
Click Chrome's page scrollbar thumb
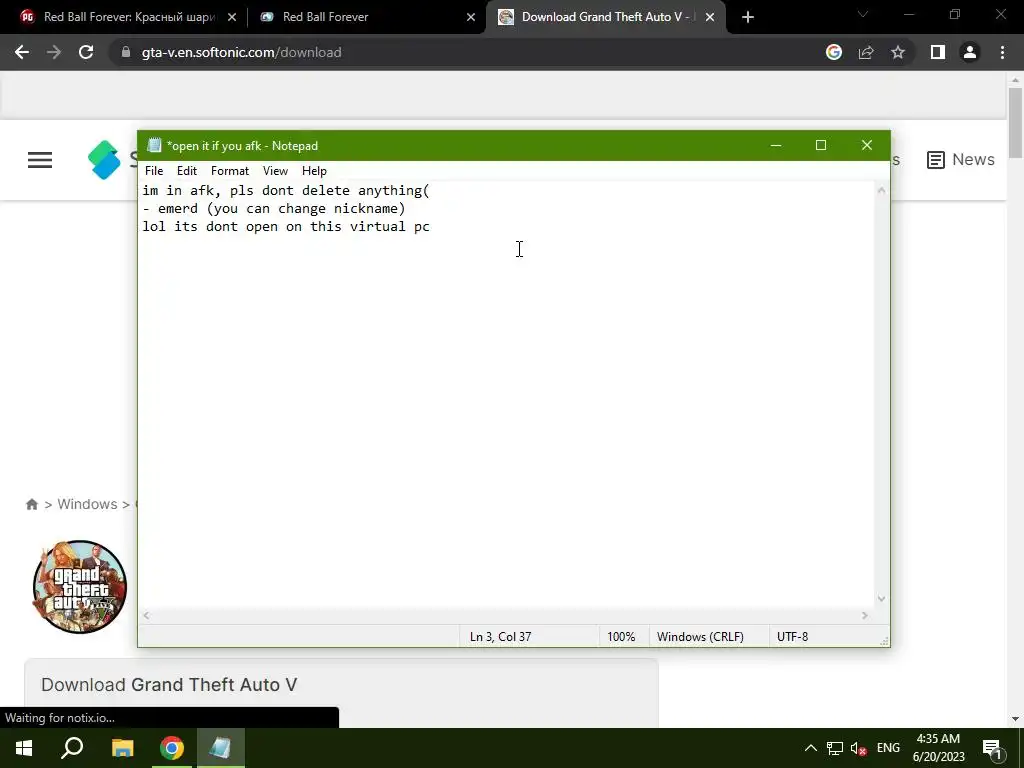(1015, 123)
